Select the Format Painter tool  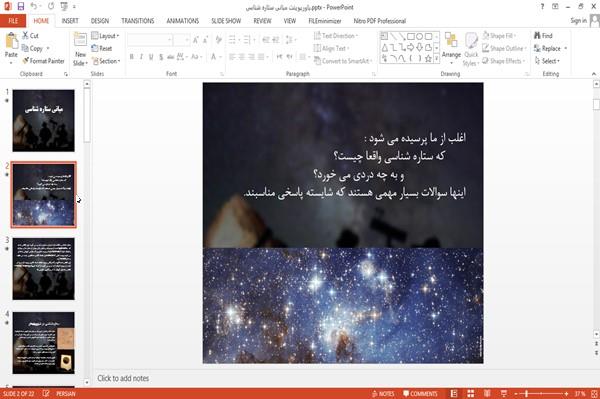point(43,61)
